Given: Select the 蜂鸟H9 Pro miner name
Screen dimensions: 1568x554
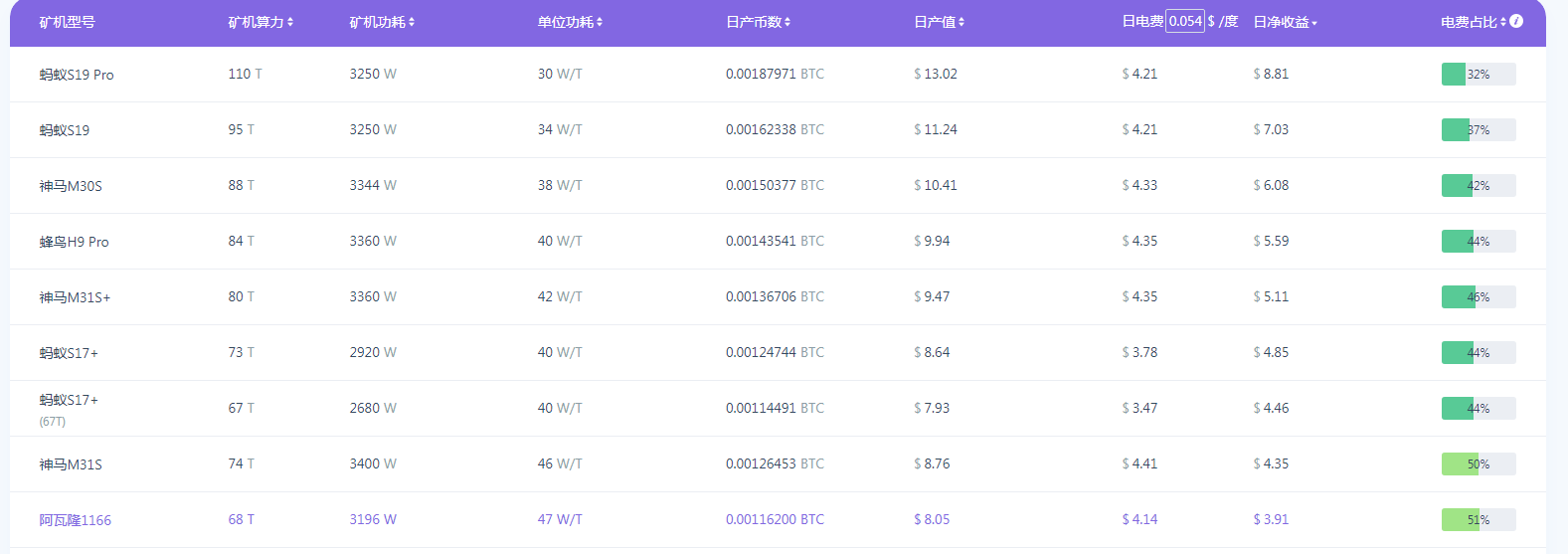Looking at the screenshot, I should point(75,242).
